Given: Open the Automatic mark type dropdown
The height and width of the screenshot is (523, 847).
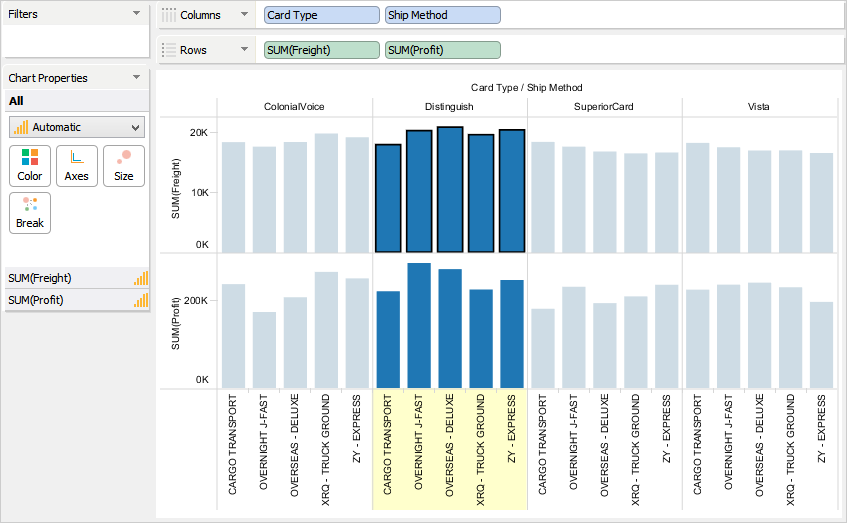Looking at the screenshot, I should pos(77,127).
